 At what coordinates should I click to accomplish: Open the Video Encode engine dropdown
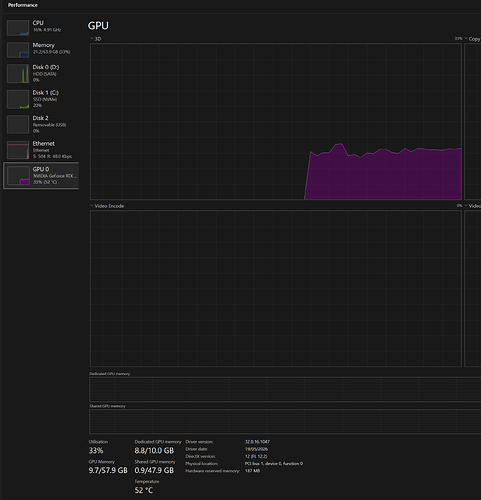tap(107, 206)
